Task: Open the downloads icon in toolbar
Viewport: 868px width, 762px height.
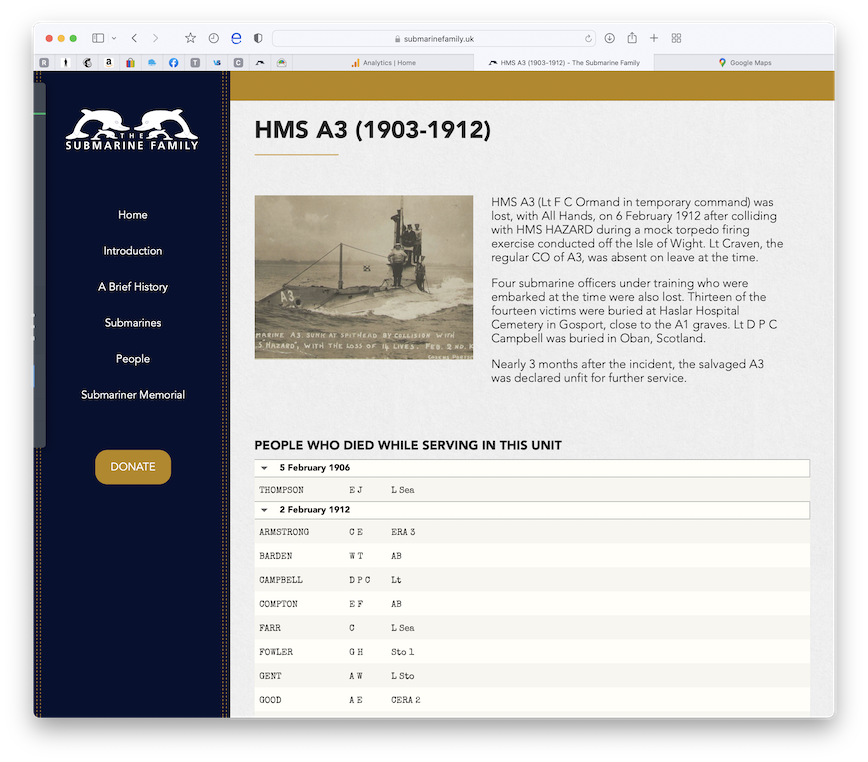Action: (x=610, y=38)
